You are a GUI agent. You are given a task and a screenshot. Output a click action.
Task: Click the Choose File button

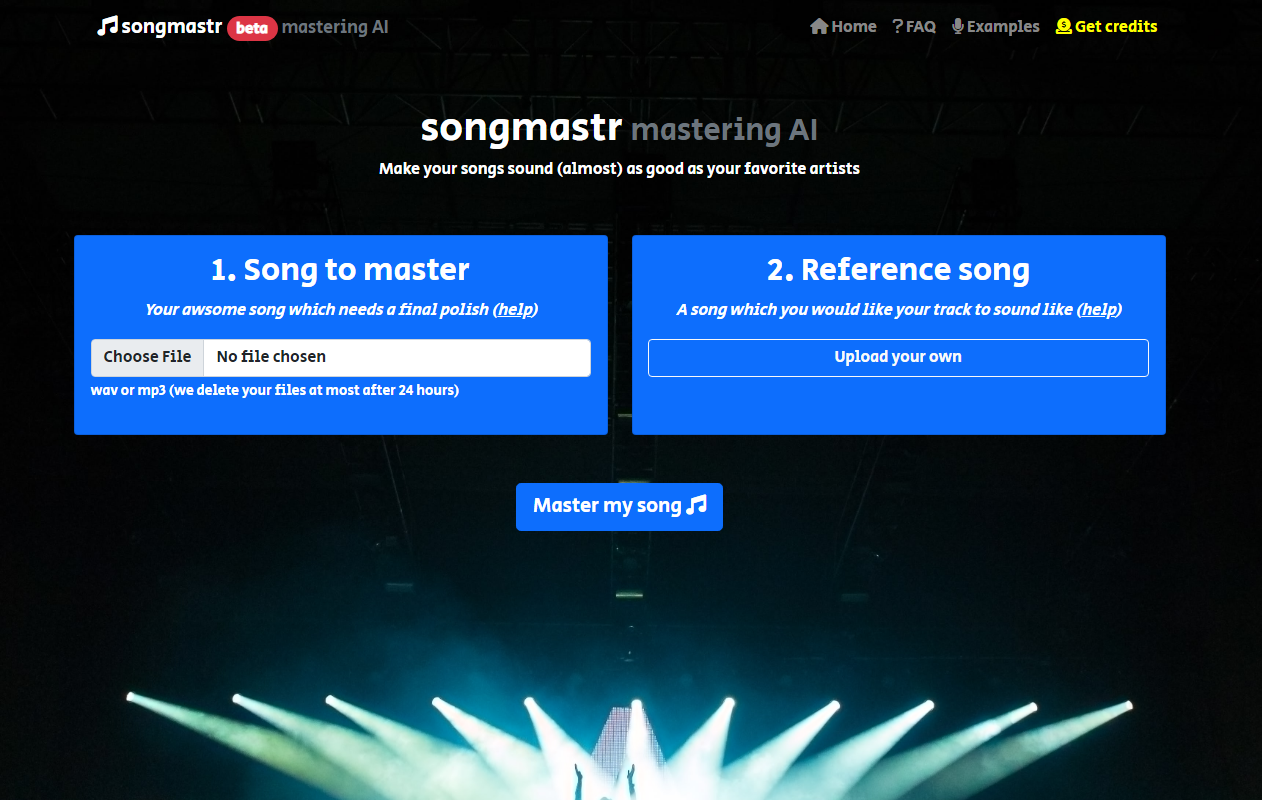[147, 357]
